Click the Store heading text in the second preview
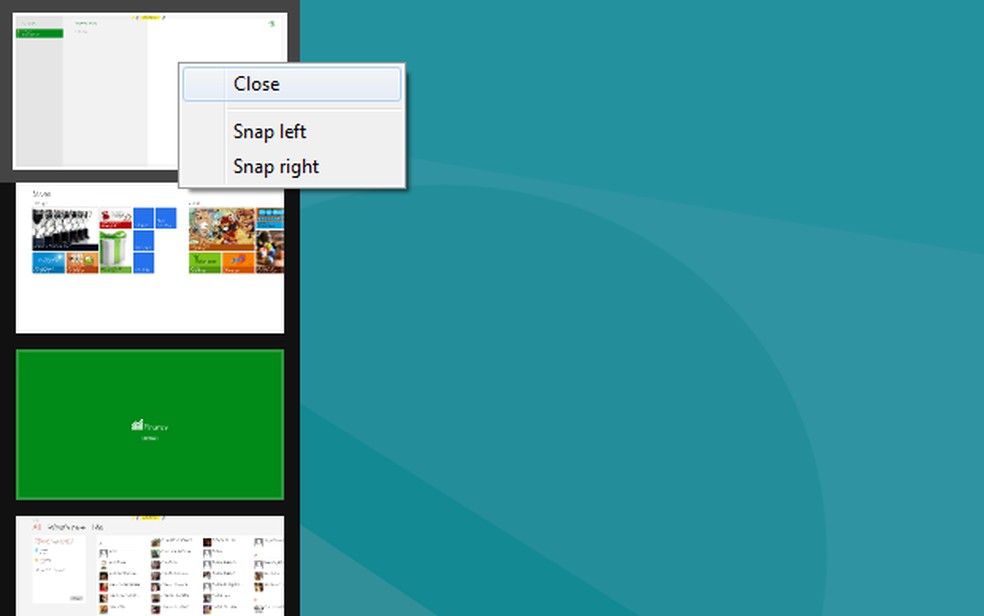 pos(41,194)
